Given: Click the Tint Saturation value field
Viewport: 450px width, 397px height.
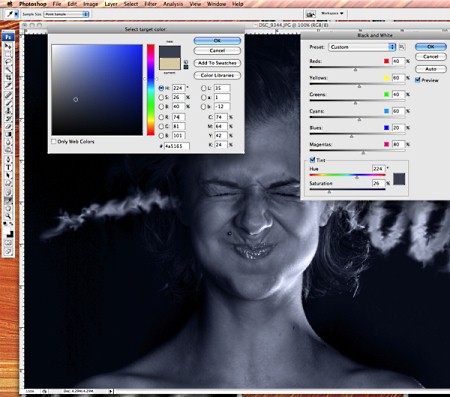Looking at the screenshot, I should (x=378, y=183).
